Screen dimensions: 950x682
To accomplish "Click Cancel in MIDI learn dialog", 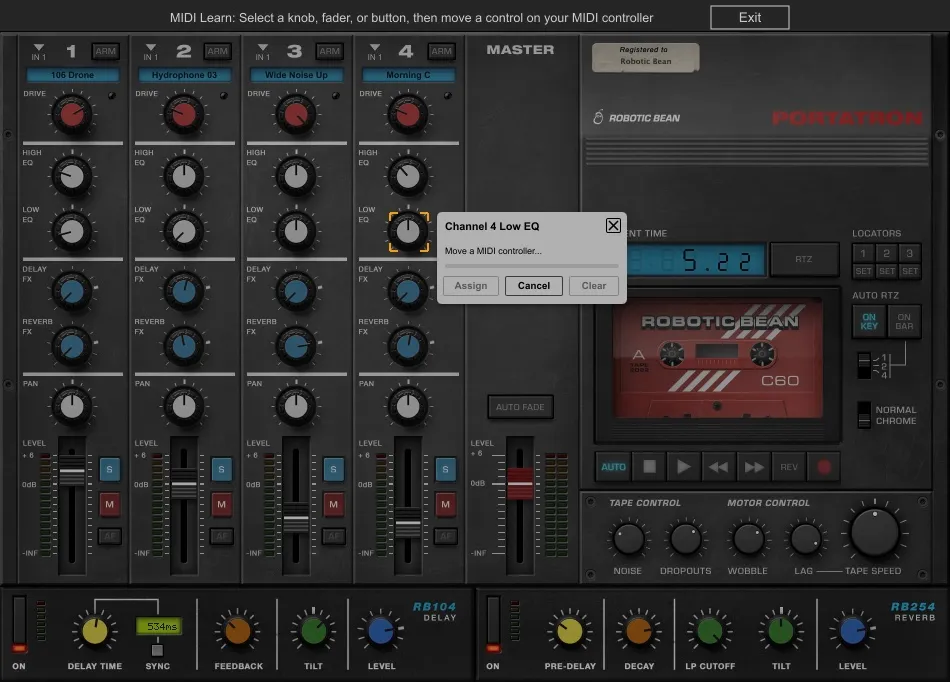I will point(534,285).
